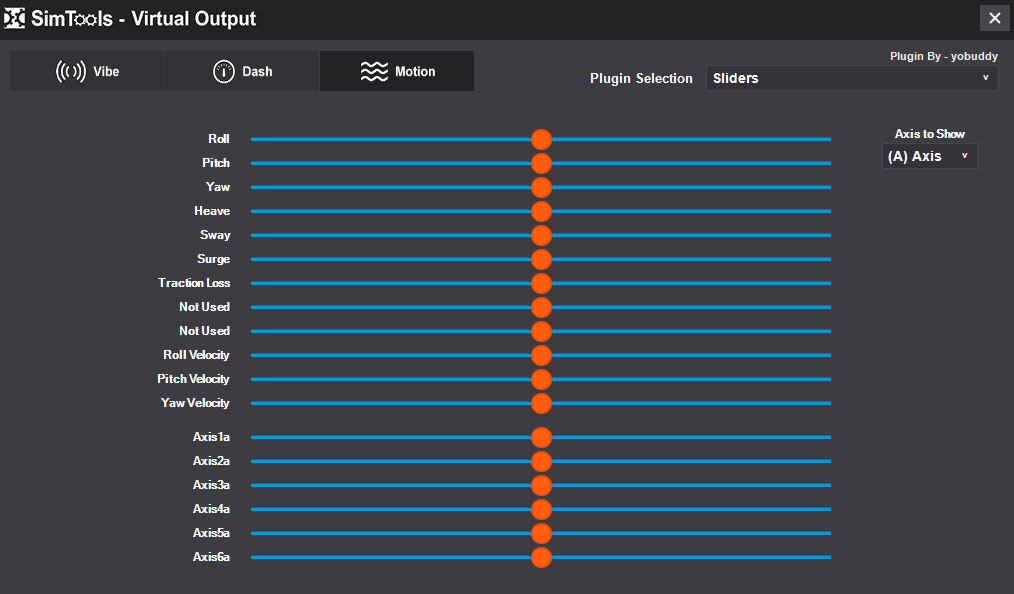Click the Dash gauge icon
The height and width of the screenshot is (594, 1014).
point(224,71)
